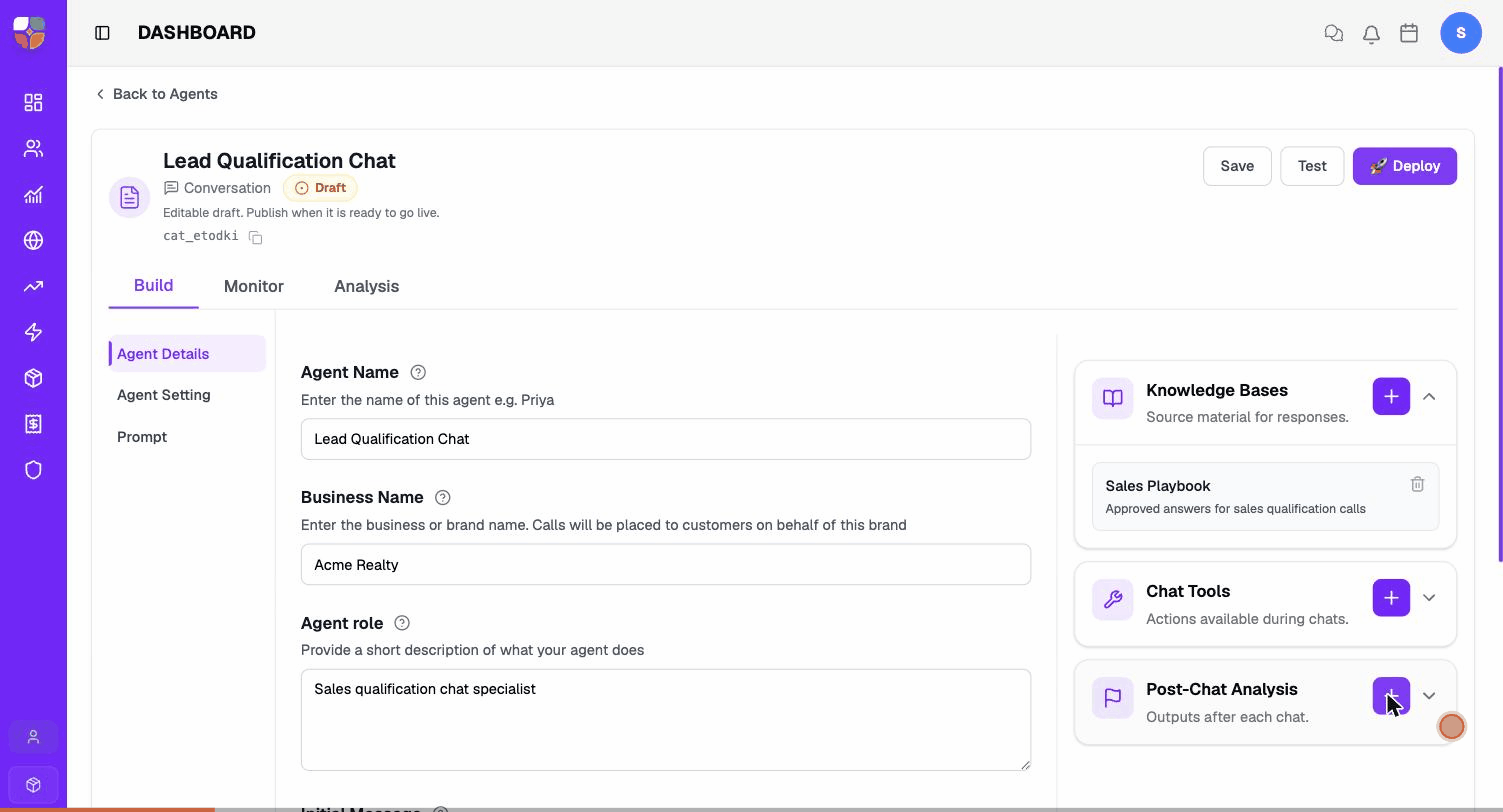The image size is (1503, 812).
Task: Click the Post-Chat Analysis flag icon
Action: coord(1113,698)
